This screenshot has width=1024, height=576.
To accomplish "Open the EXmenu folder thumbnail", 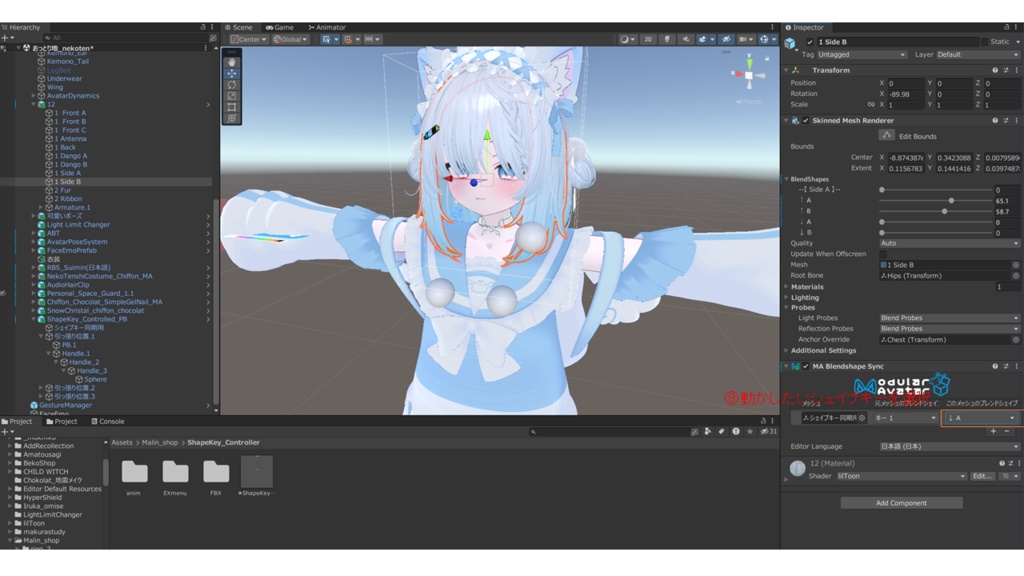I will pyautogui.click(x=175, y=472).
